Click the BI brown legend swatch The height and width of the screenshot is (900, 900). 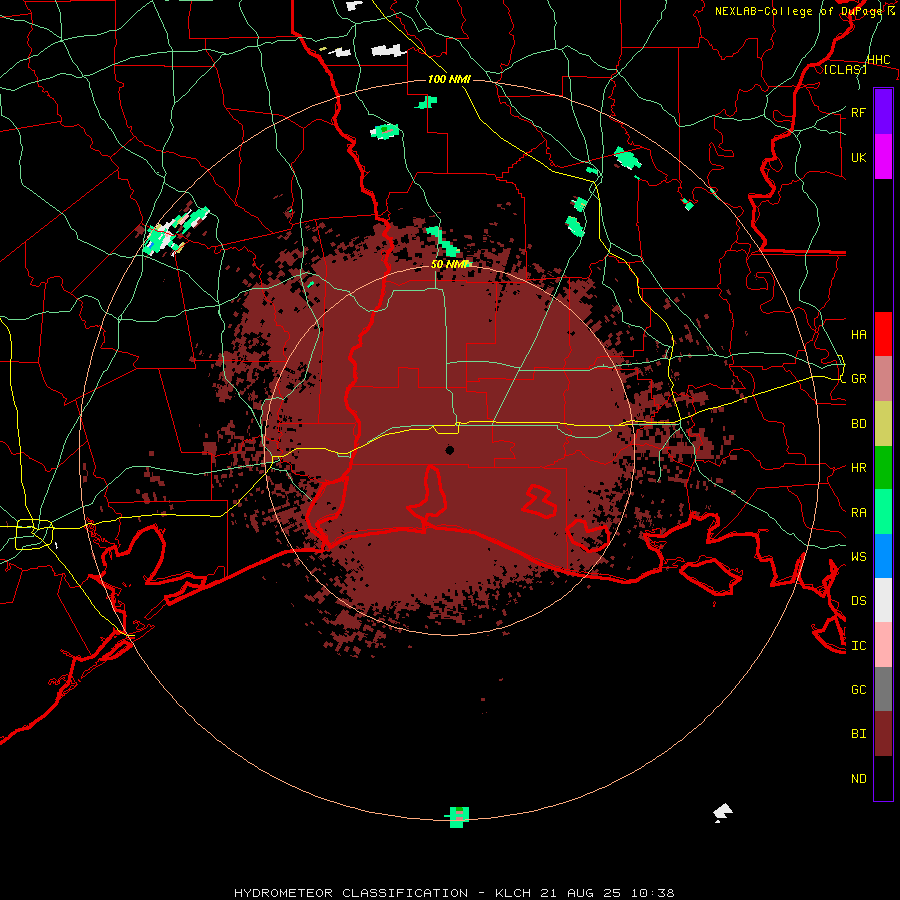coord(883,734)
